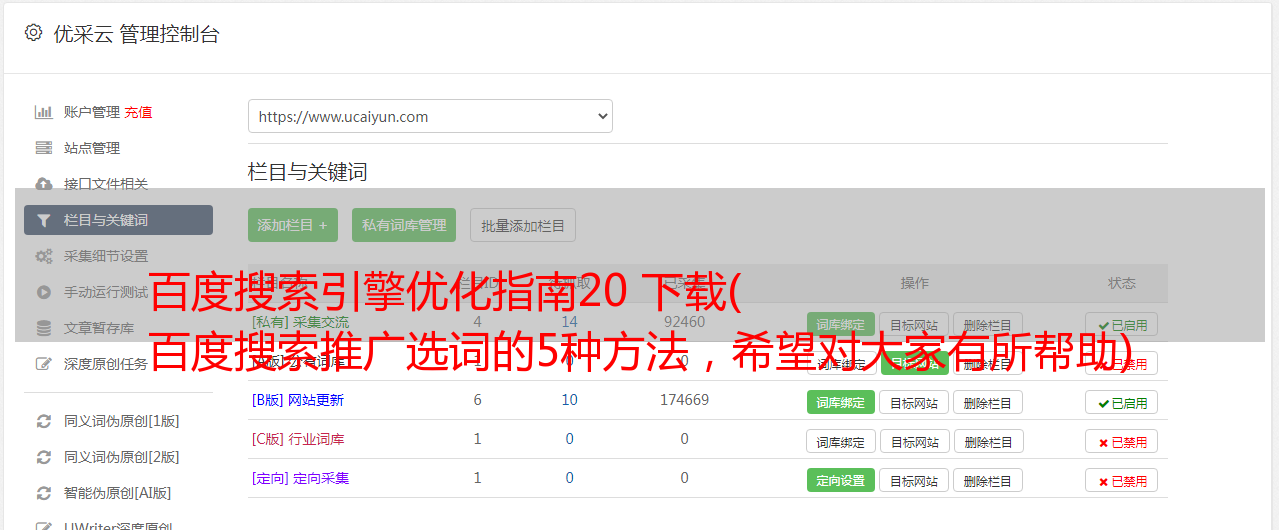Open 智能伪原创[AI版] menu item
Viewport: 1279px width, 530px height.
(x=118, y=493)
